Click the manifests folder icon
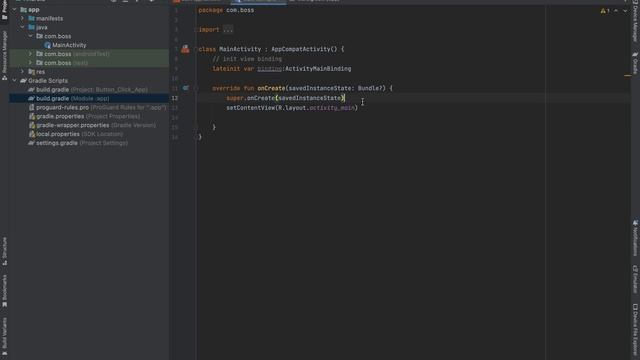The image size is (640, 360). [31, 18]
